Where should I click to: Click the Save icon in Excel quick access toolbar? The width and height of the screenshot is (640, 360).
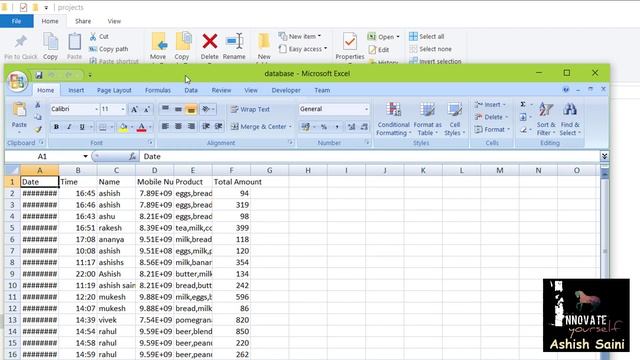pyautogui.click(x=39, y=75)
